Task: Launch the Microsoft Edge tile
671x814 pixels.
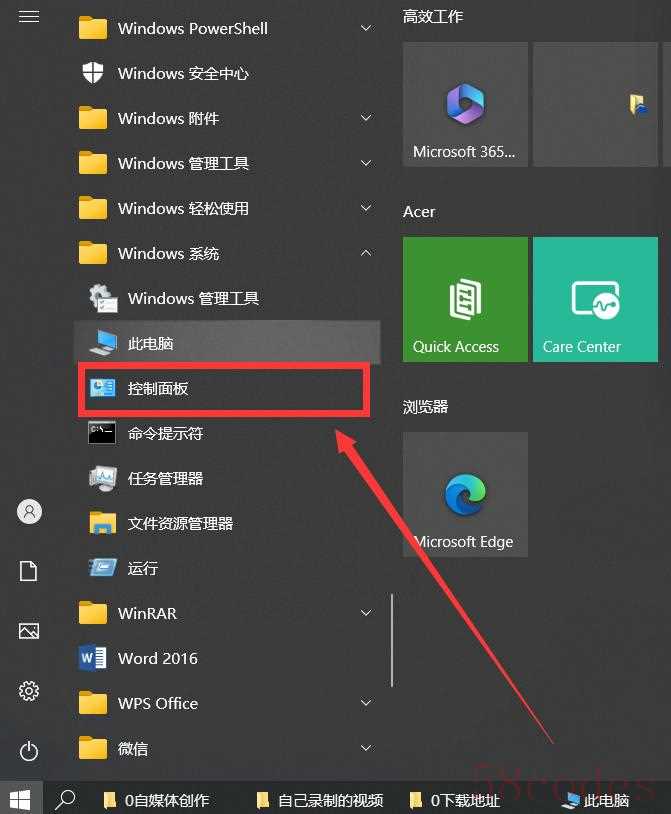Action: pos(465,495)
